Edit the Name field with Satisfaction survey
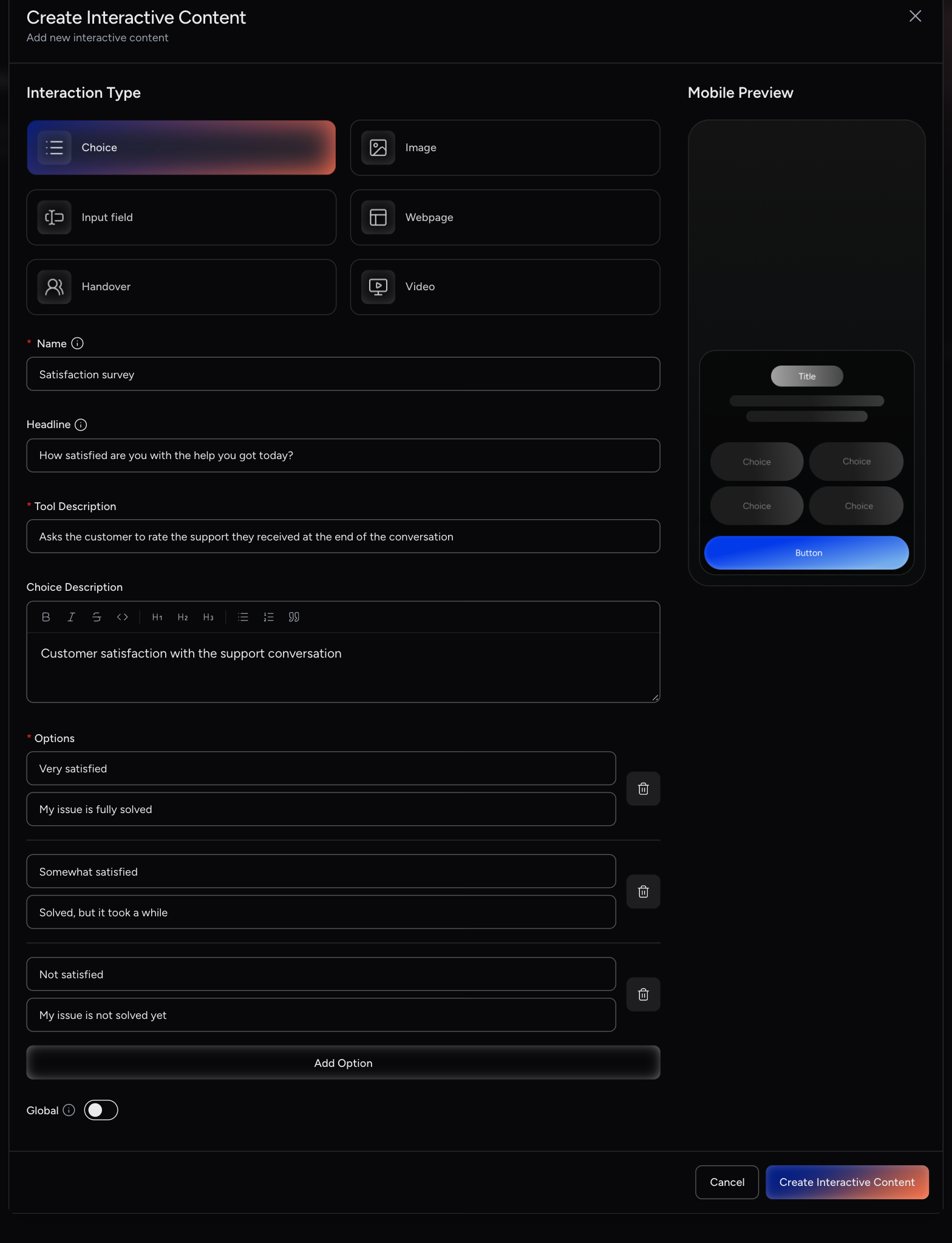This screenshot has width=952, height=1243. coord(343,374)
